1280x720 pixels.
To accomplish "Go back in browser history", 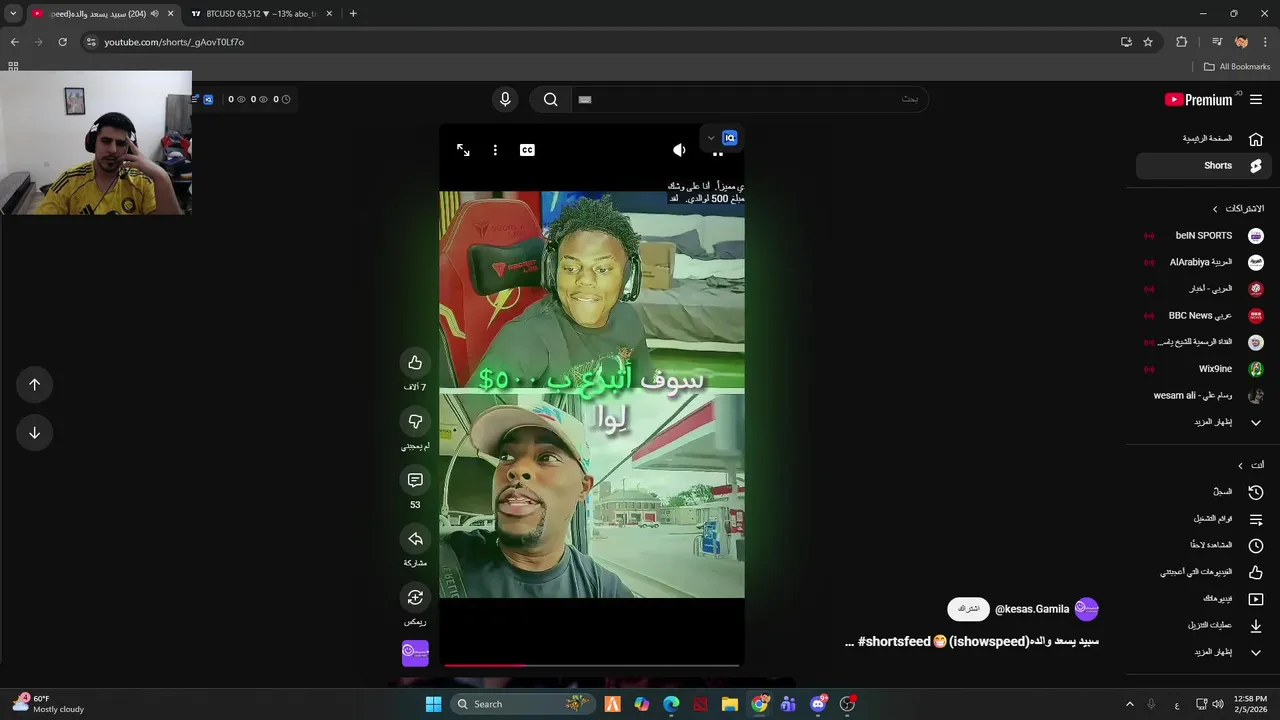I will click(14, 42).
